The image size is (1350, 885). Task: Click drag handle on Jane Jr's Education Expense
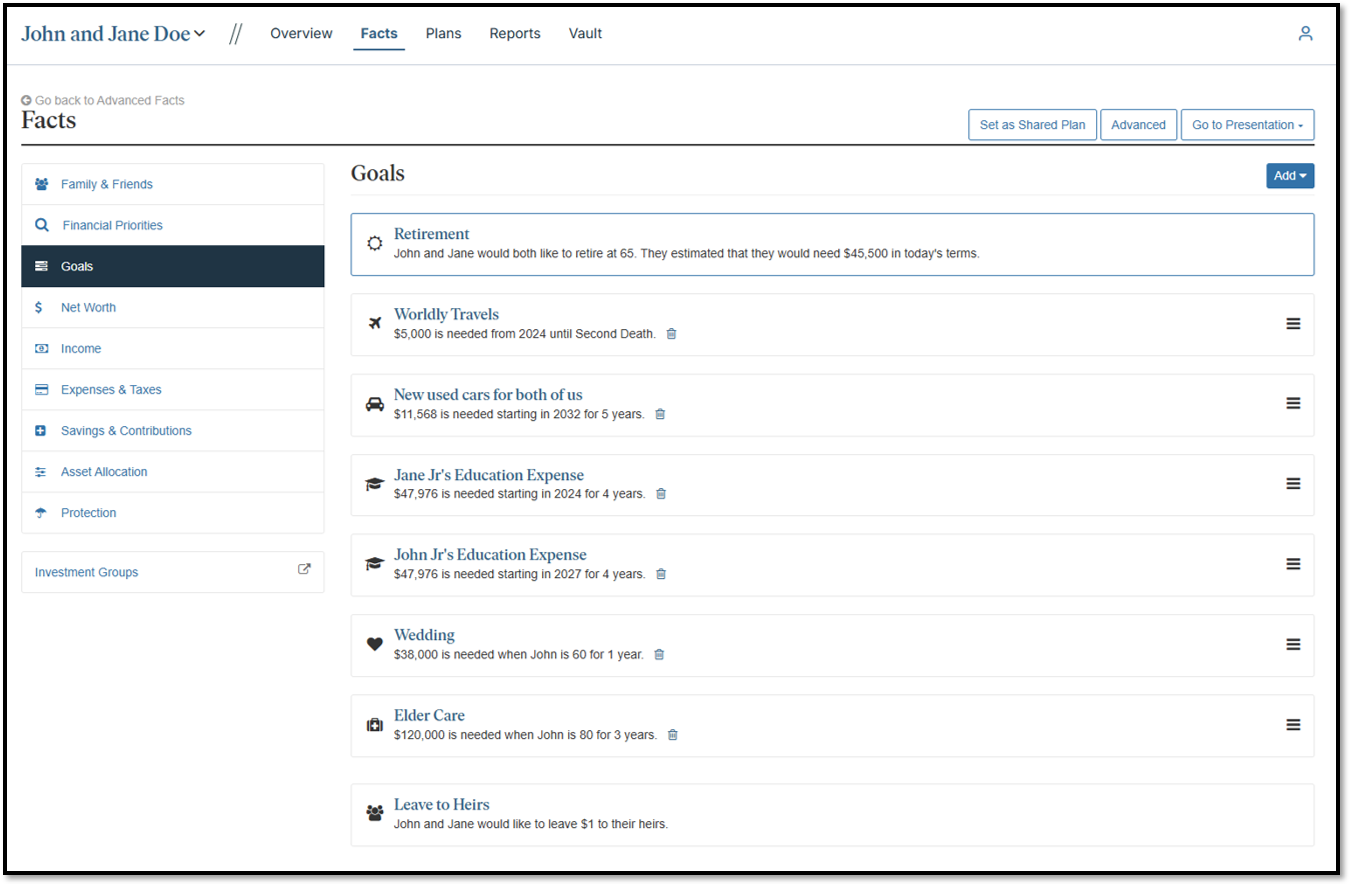1293,484
